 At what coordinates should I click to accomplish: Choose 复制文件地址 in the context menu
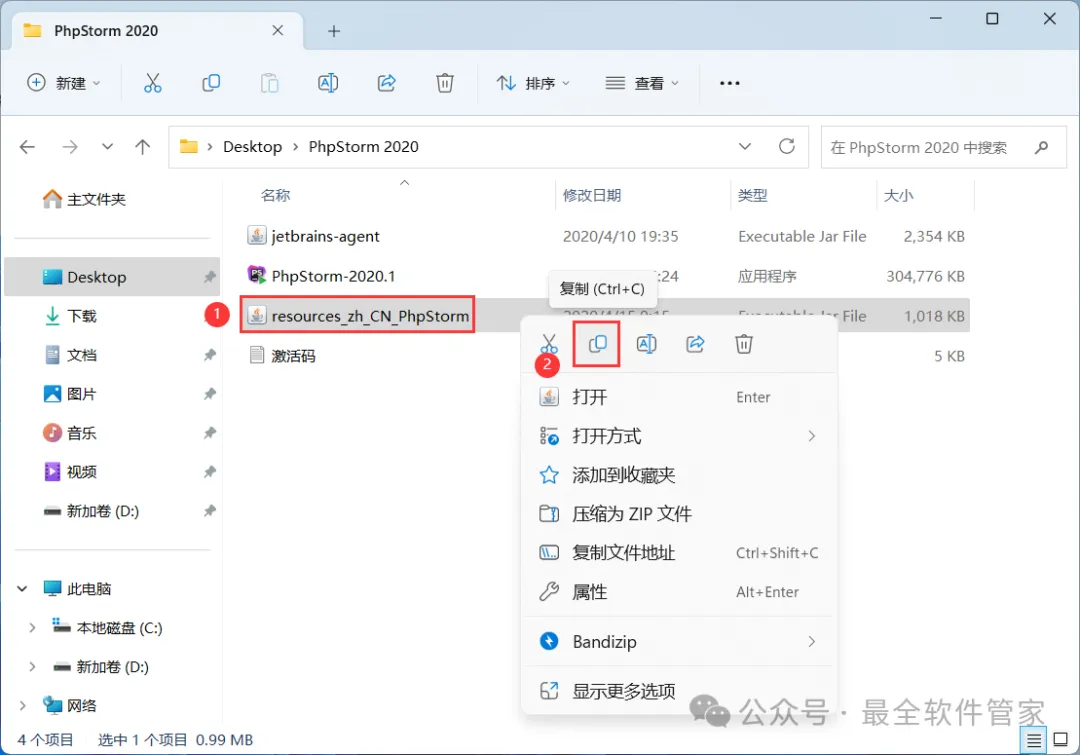[x=679, y=552]
